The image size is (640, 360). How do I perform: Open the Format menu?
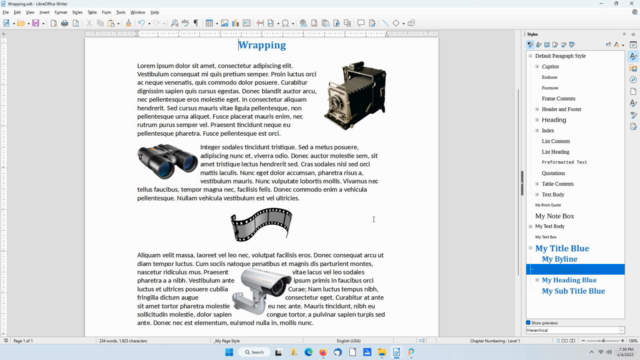pos(60,12)
